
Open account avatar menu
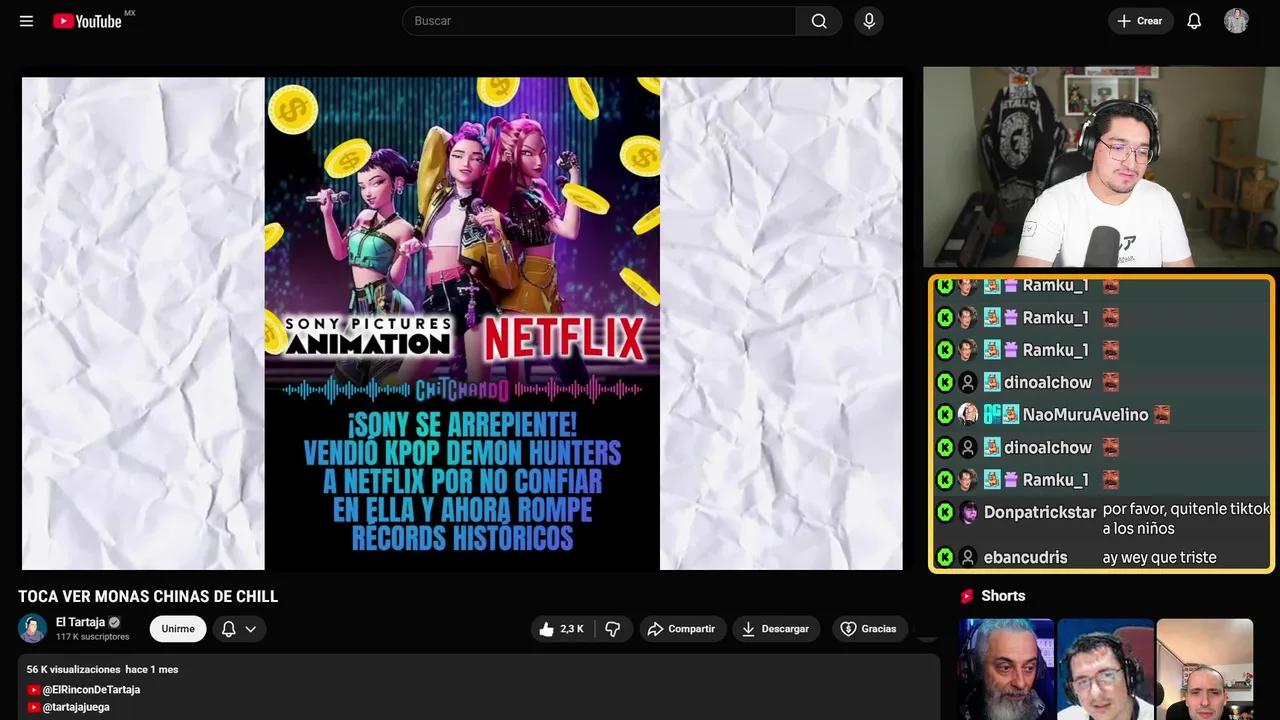(x=1236, y=21)
